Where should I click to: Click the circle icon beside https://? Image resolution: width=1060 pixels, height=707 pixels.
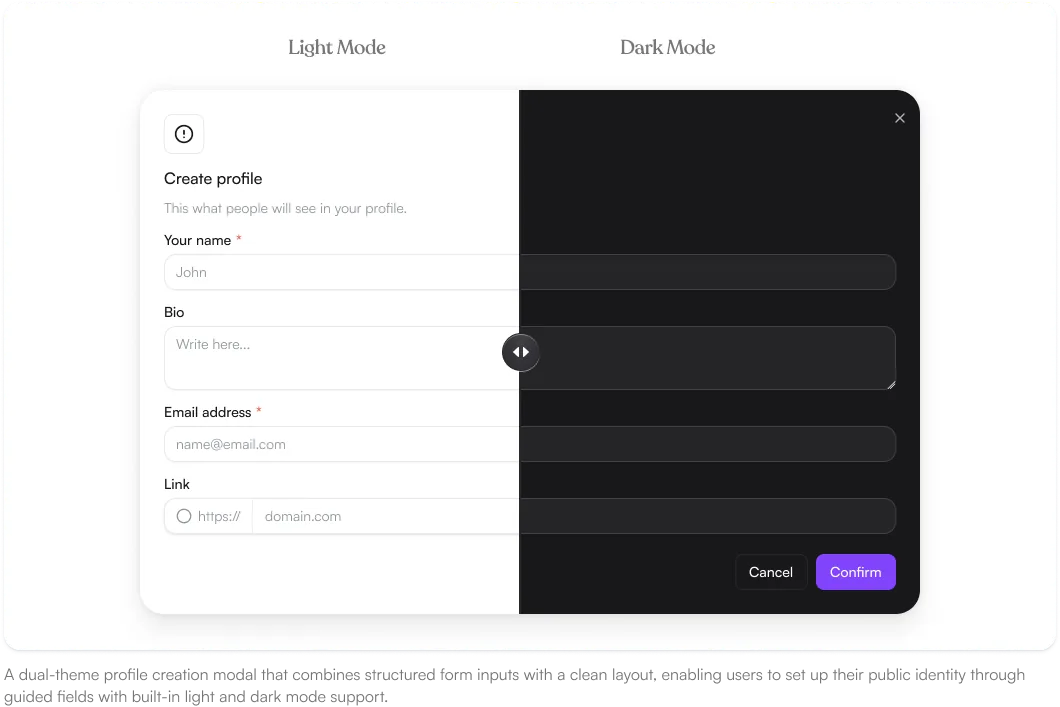click(x=184, y=516)
